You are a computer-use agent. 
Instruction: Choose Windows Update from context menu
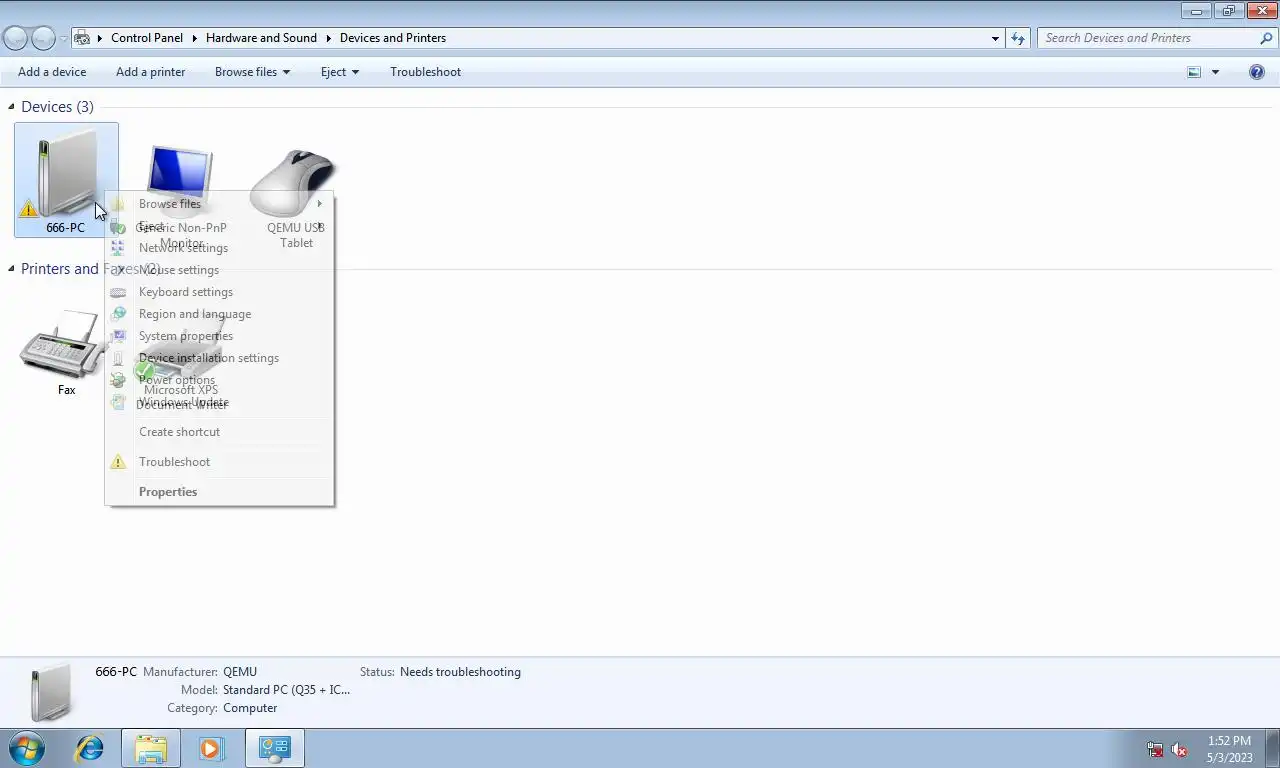219,402
